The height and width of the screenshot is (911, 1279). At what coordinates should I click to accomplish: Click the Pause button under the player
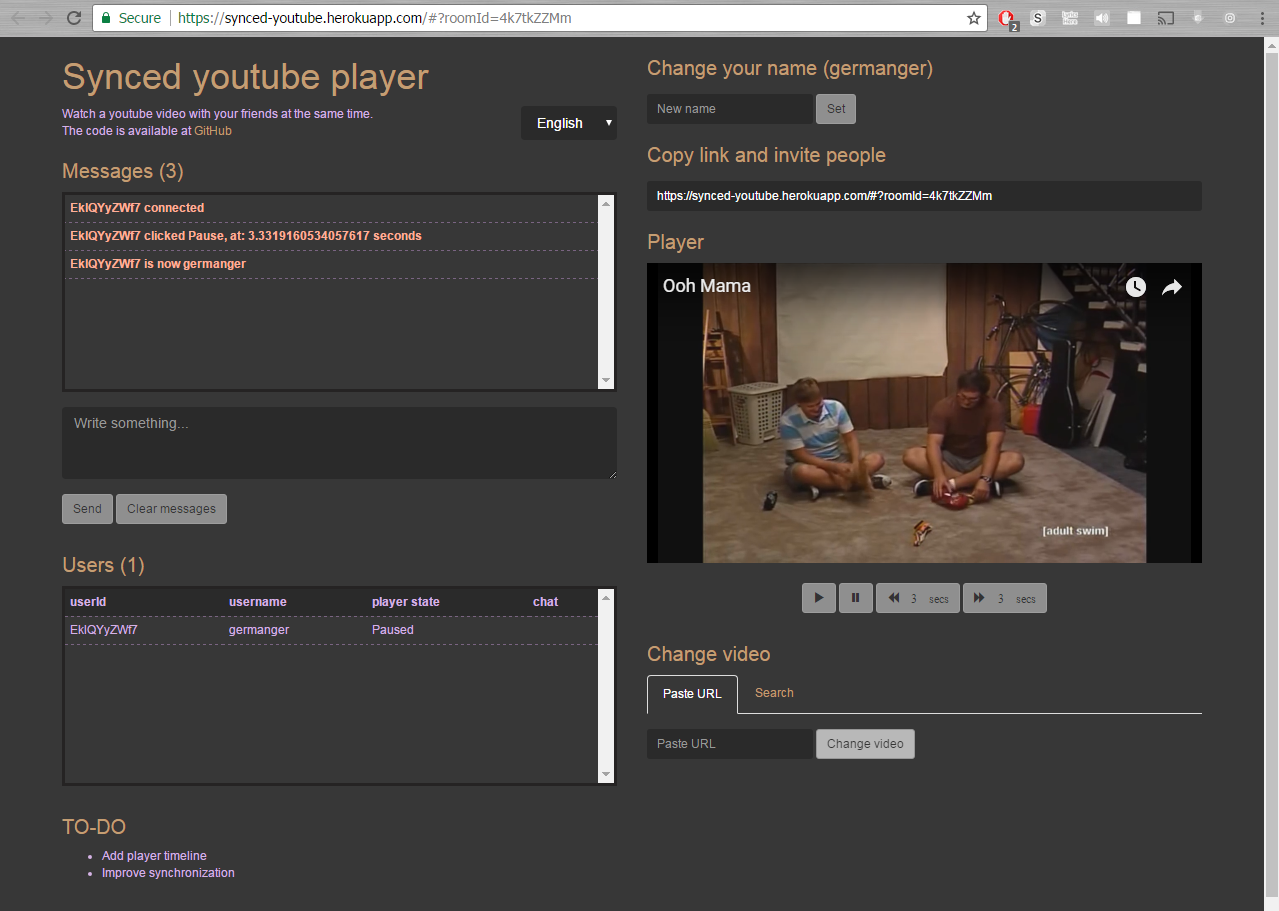coord(855,598)
